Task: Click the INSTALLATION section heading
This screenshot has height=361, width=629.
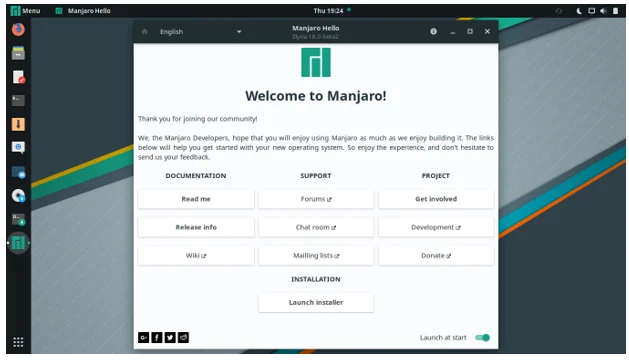Action: [316, 279]
